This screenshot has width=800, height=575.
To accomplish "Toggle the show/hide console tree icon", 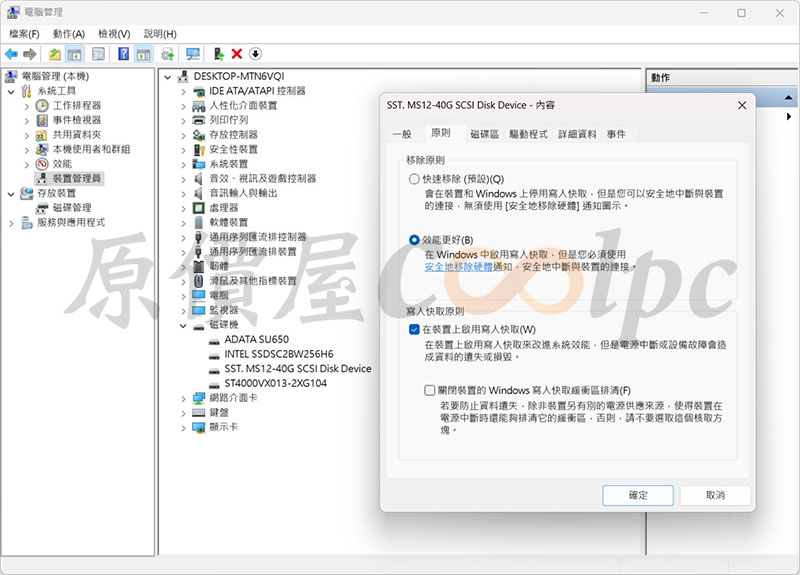I will tap(74, 54).
